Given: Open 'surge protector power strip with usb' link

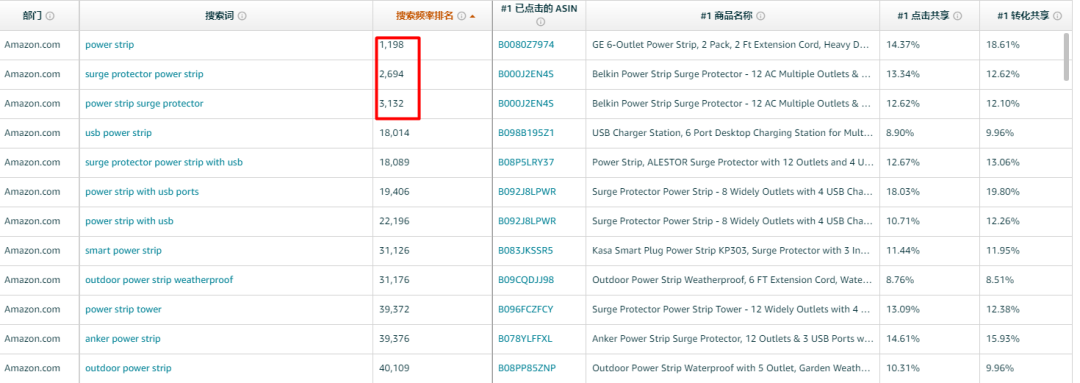Looking at the screenshot, I should pyautogui.click(x=164, y=163).
